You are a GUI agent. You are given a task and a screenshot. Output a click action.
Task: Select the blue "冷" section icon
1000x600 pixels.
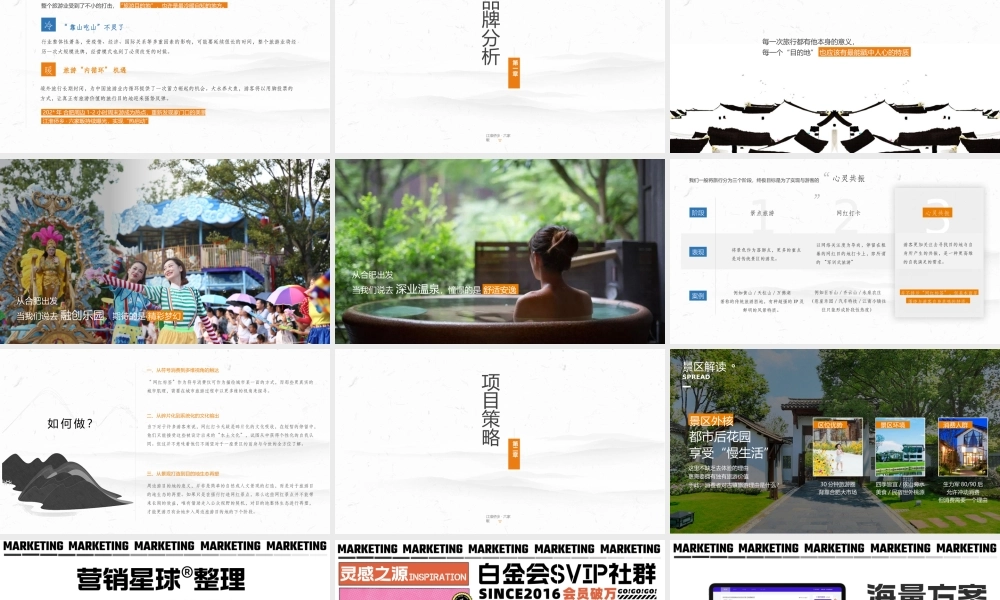click(48, 24)
